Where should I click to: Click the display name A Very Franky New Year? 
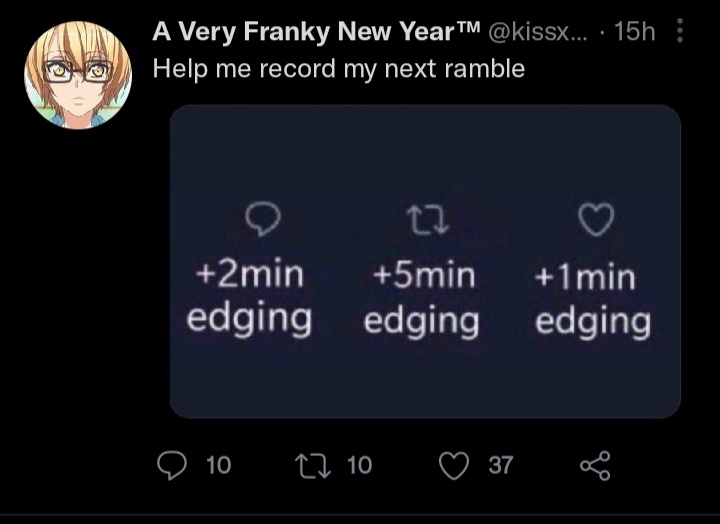click(316, 32)
